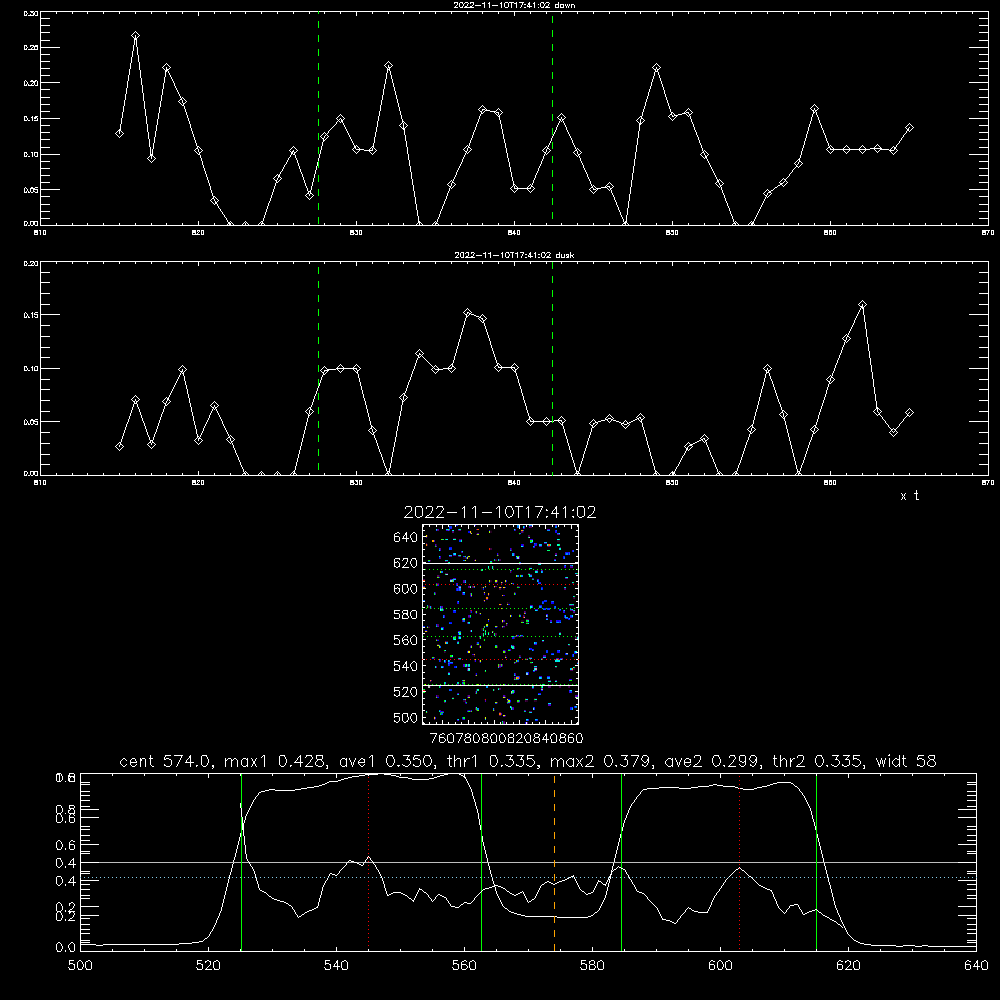Image resolution: width=1000 pixels, height=1000 pixels.
Task: Click the '620' y-axis label beside the image
Action: pyautogui.click(x=406, y=563)
